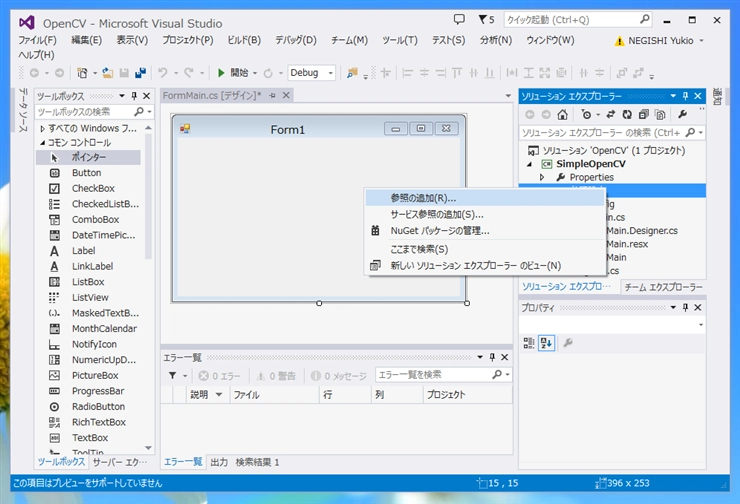Open the Properties panel object selector dropdown

click(x=701, y=325)
